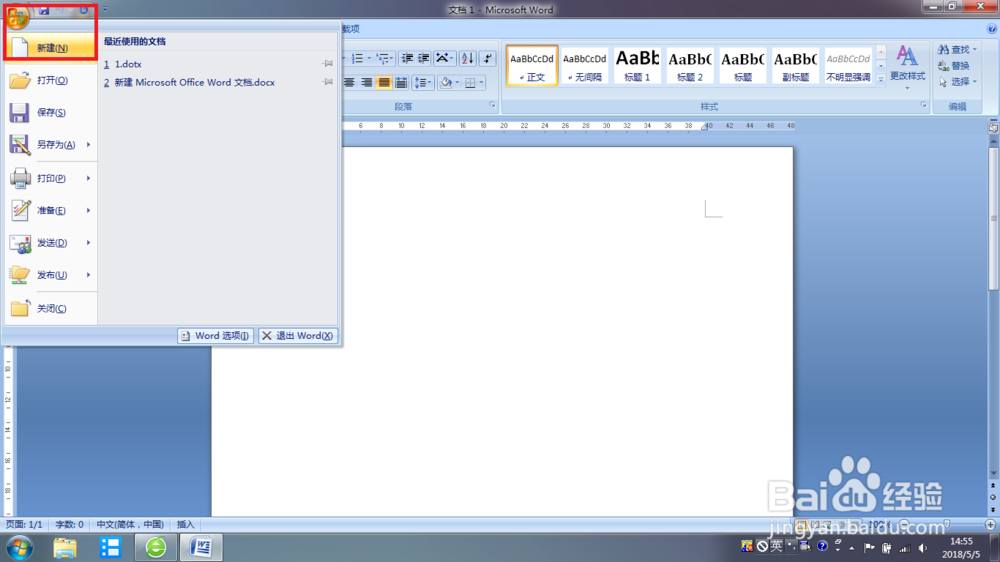The width and height of the screenshot is (1000, 562).
Task: Click the shading paint bucket icon
Action: click(446, 82)
